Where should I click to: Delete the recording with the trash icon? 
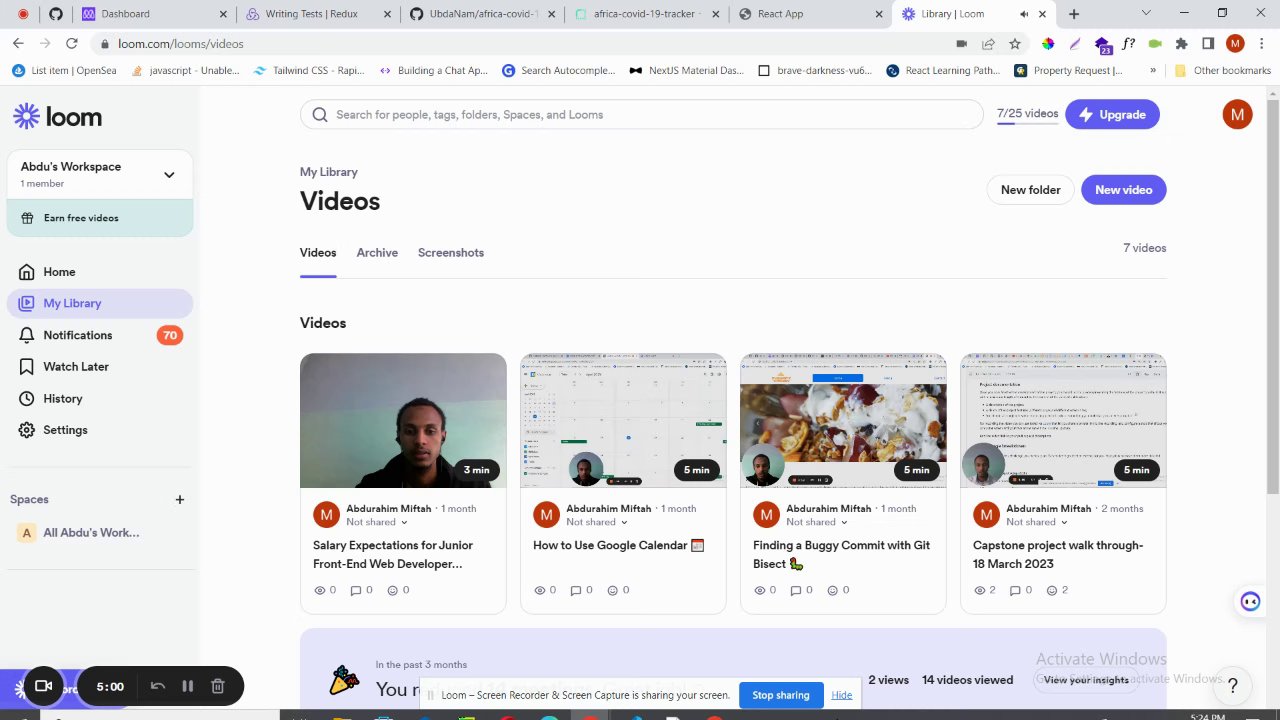[x=217, y=686]
